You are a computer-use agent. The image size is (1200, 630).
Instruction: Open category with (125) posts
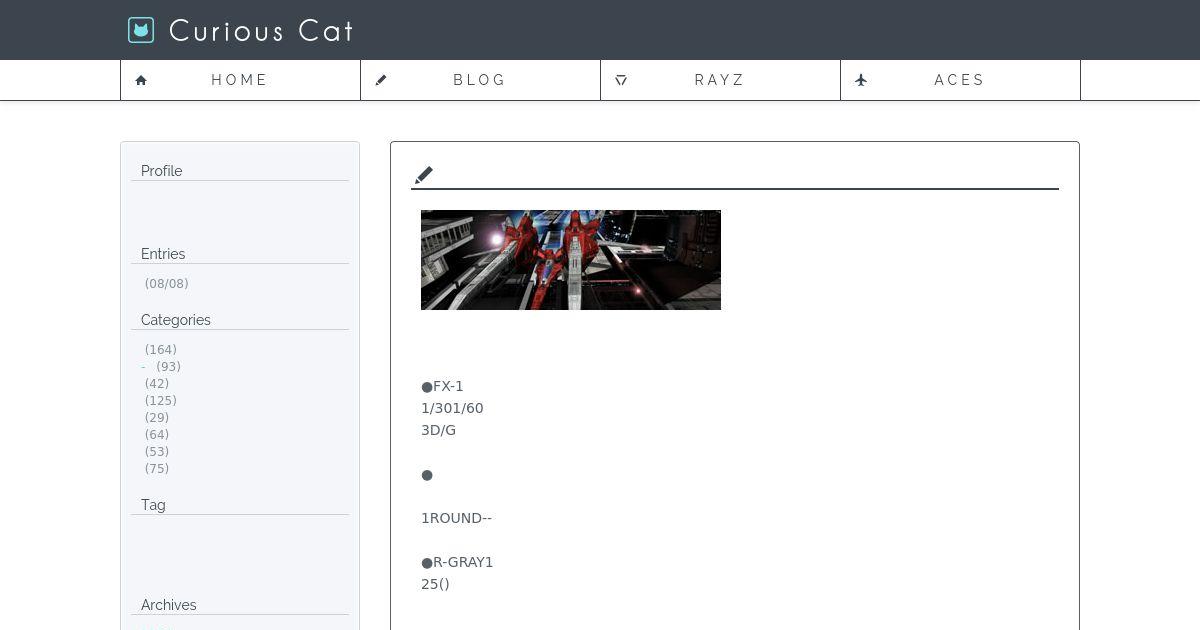[x=161, y=401]
